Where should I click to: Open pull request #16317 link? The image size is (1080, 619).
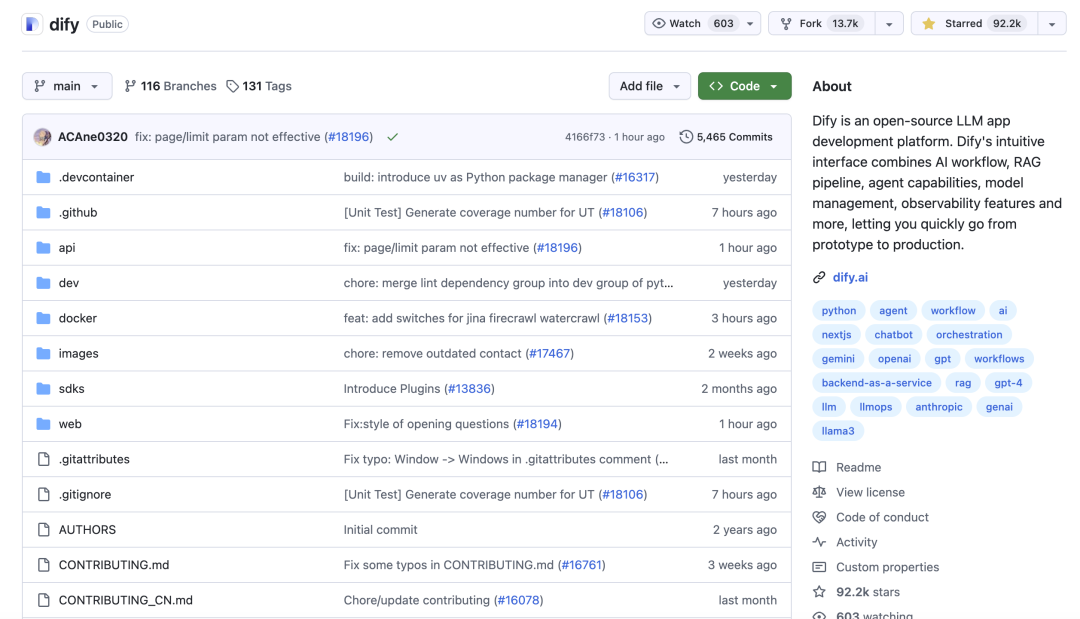(x=635, y=177)
